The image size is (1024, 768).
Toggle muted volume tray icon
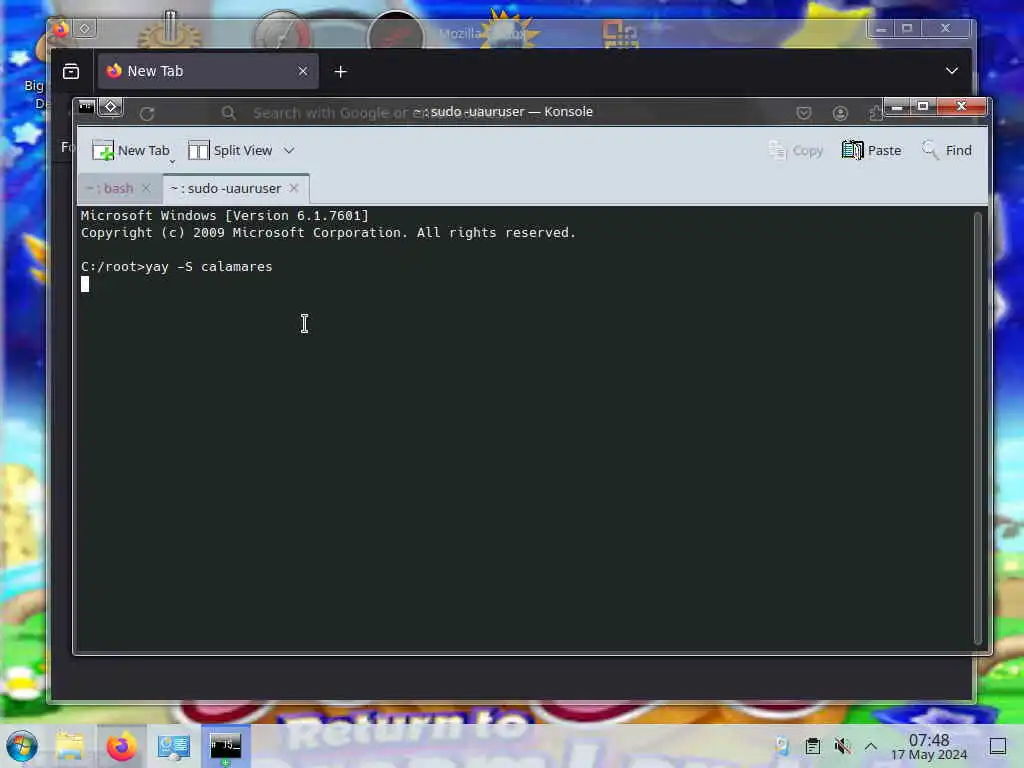842,746
